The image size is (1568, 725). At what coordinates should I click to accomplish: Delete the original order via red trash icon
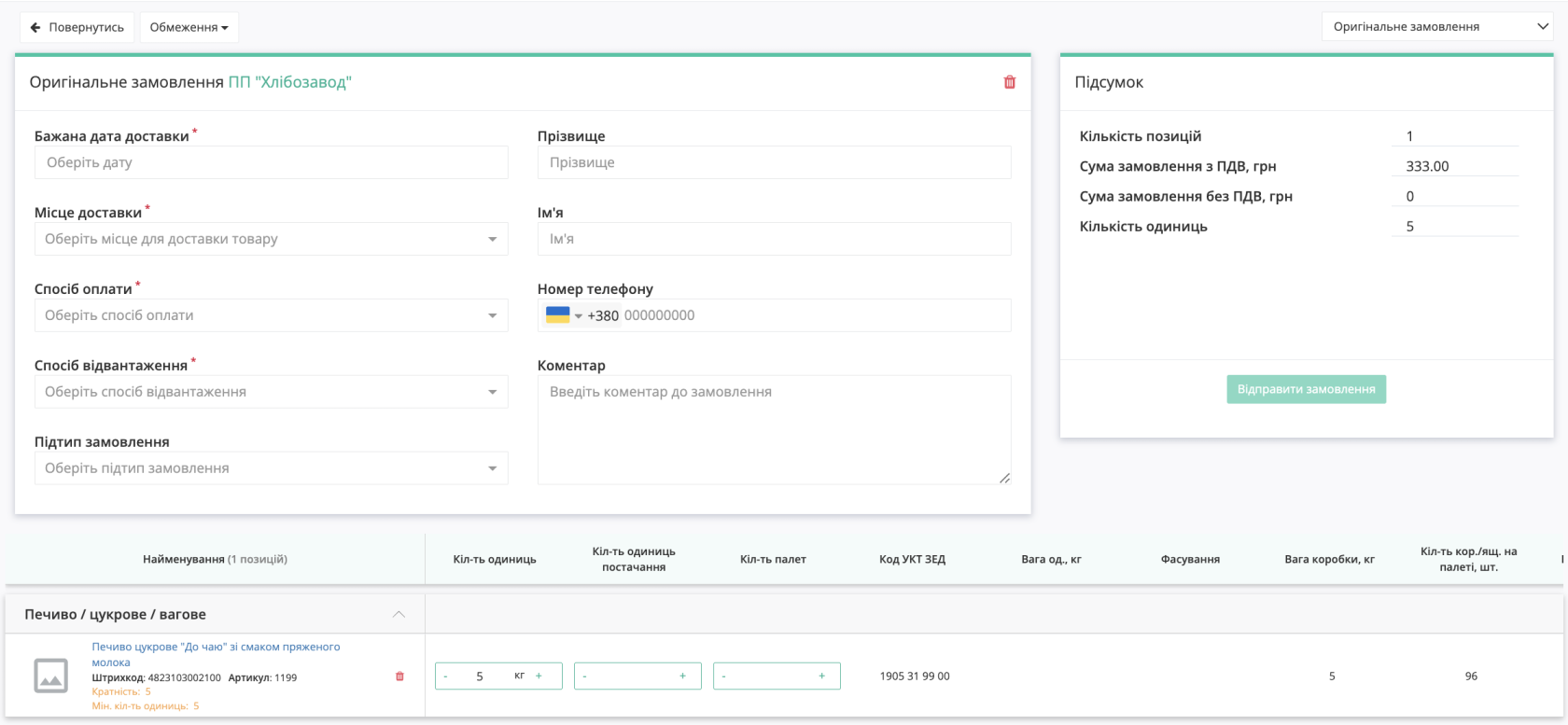tap(1009, 82)
